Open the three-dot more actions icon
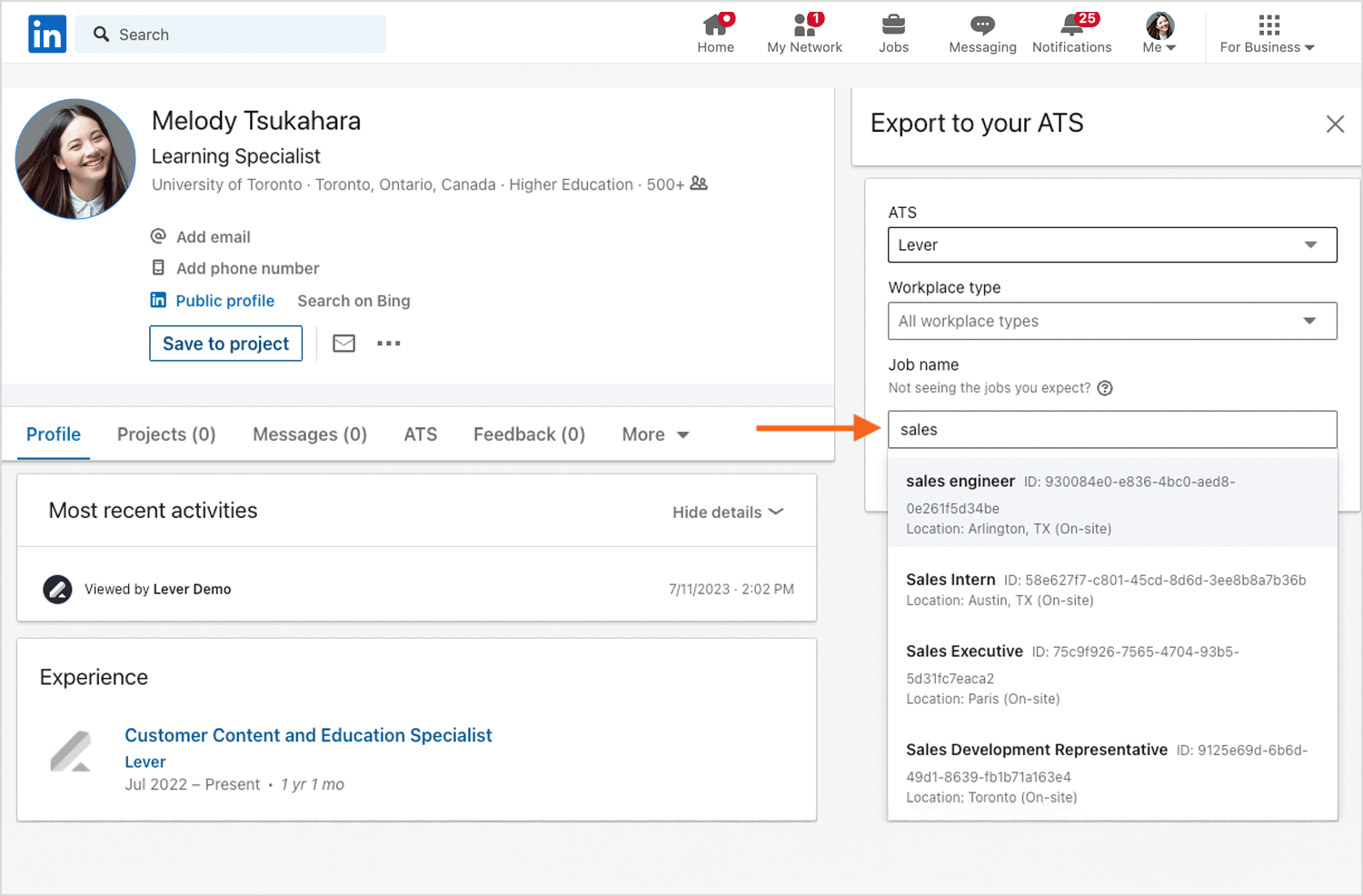This screenshot has width=1363, height=896. 389,343
